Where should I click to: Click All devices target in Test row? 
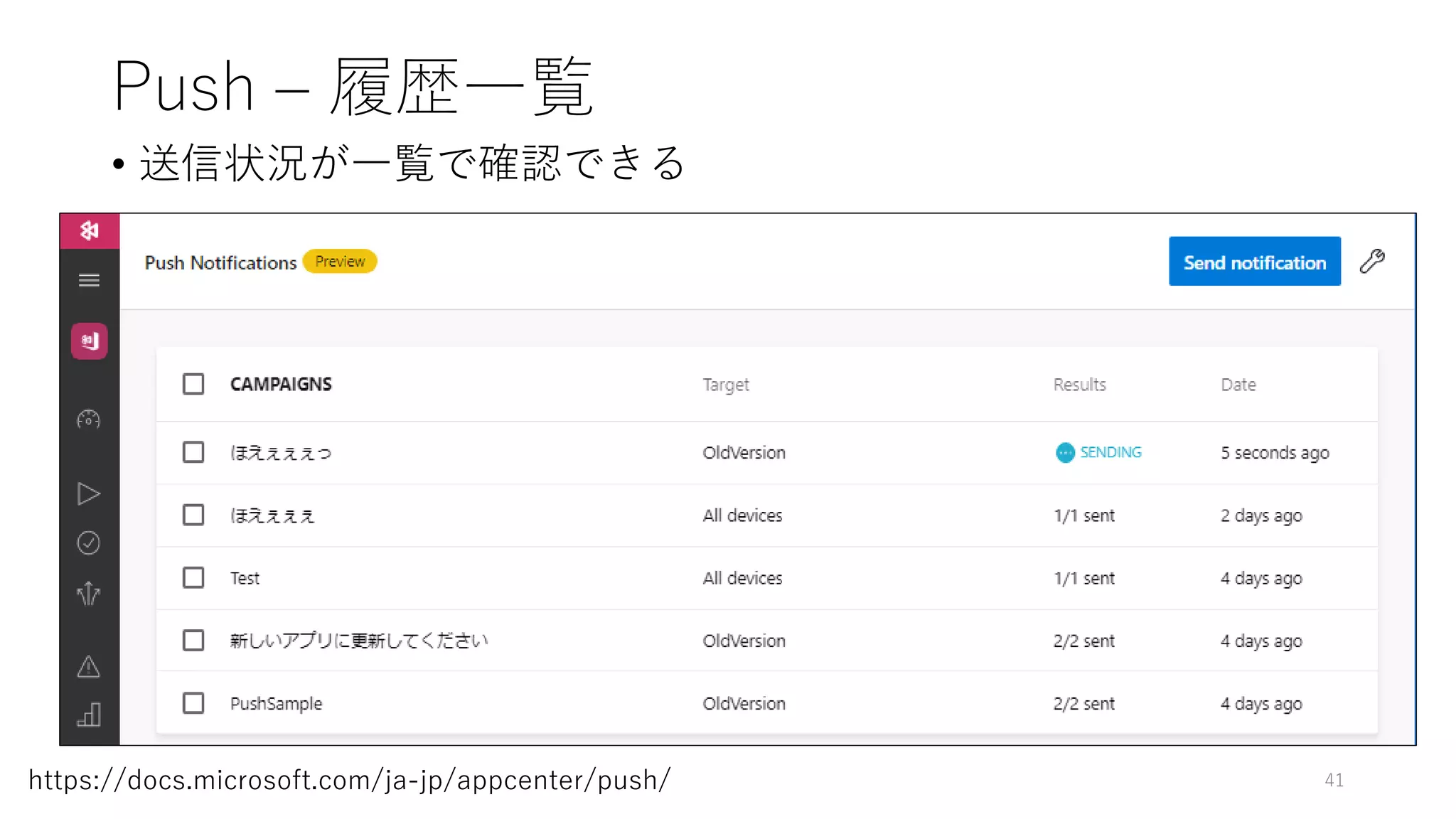(x=742, y=578)
